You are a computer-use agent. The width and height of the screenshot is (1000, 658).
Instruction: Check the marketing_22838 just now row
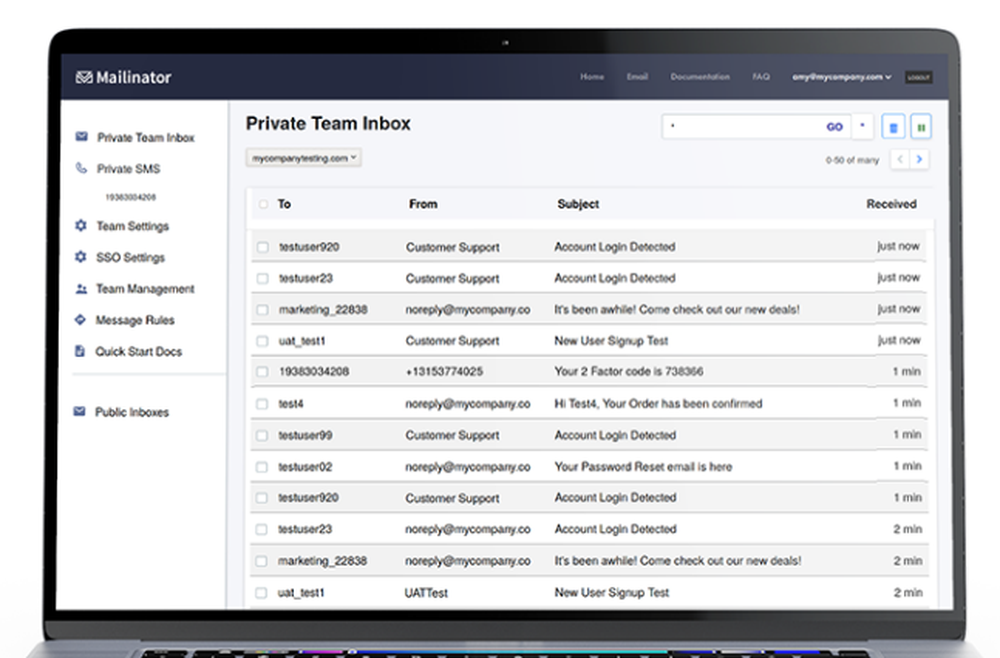pos(262,309)
